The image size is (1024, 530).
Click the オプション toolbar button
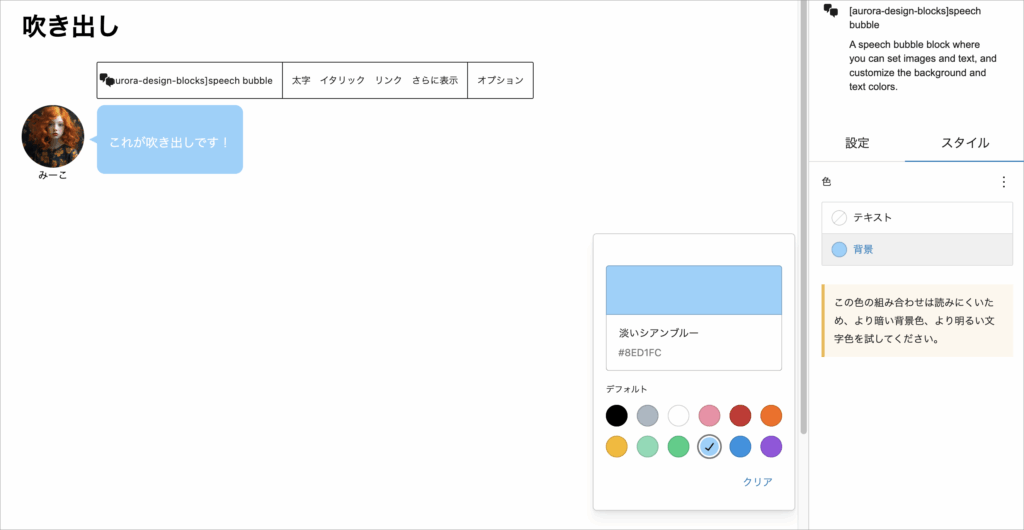[x=500, y=80]
